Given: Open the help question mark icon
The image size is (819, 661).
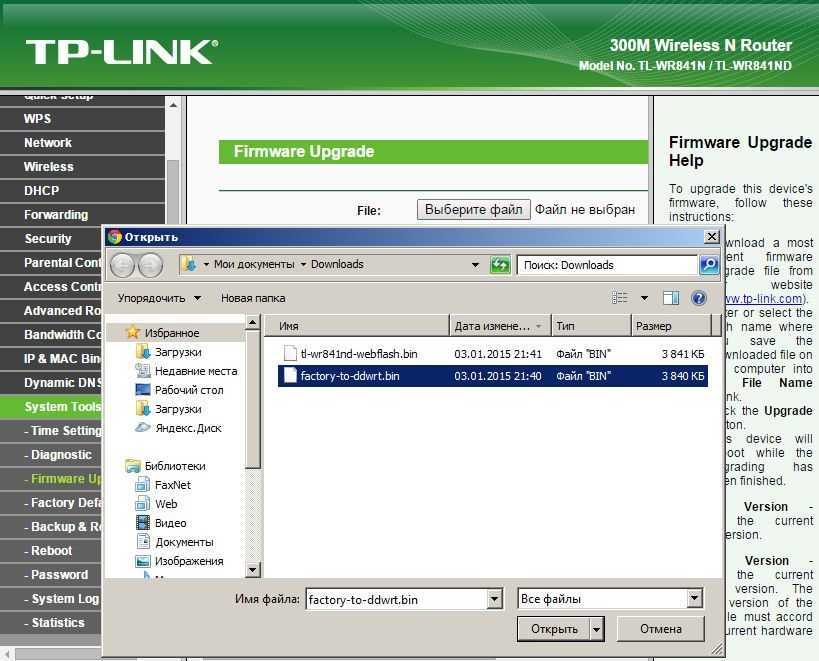Looking at the screenshot, I should 699,298.
